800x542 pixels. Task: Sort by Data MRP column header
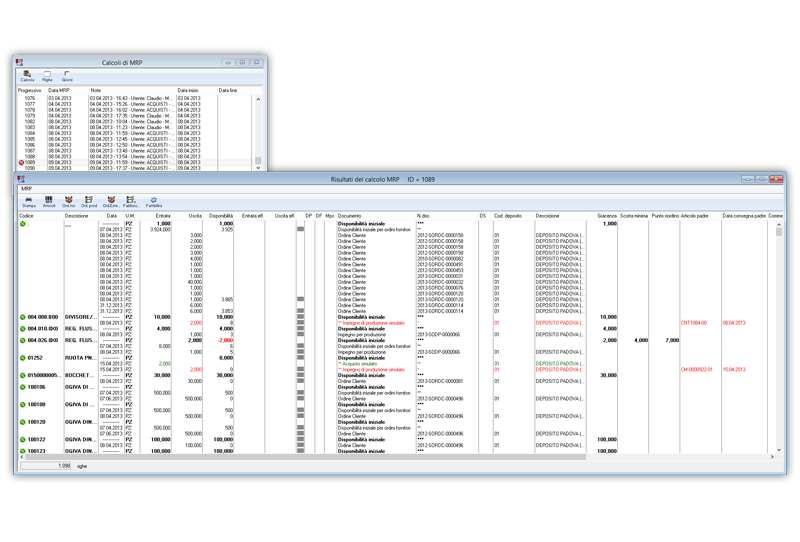59,90
